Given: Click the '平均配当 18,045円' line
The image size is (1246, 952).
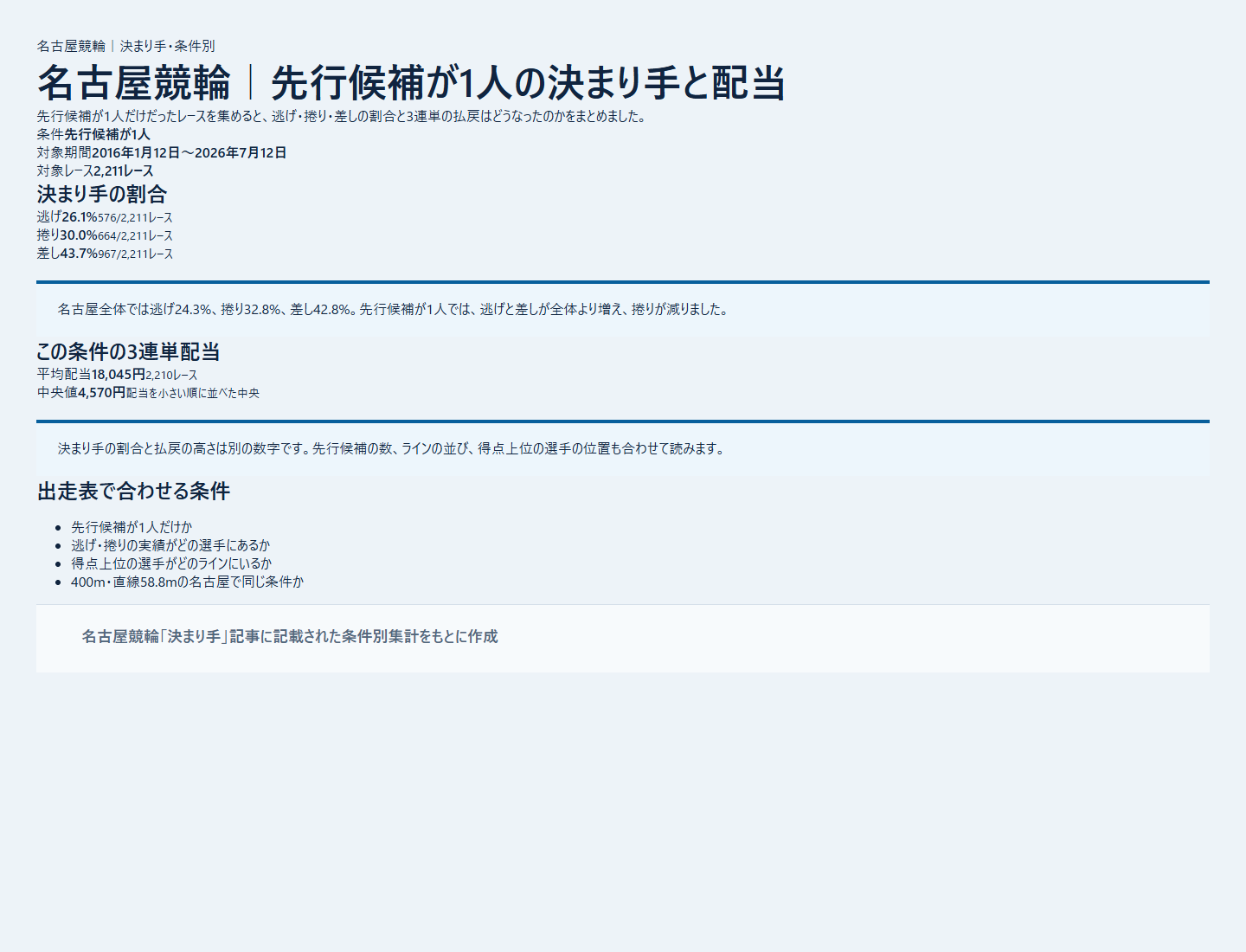Looking at the screenshot, I should (117, 375).
